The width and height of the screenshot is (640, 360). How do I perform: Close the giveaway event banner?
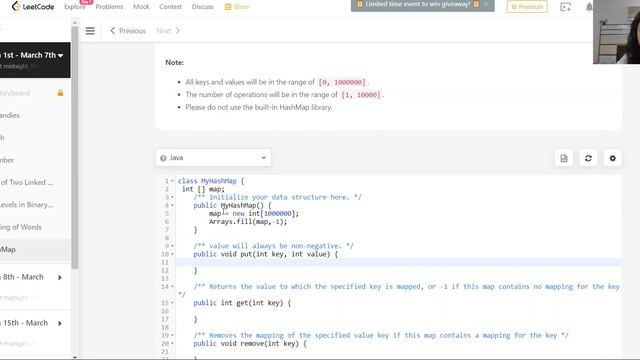pyautogui.click(x=486, y=4)
